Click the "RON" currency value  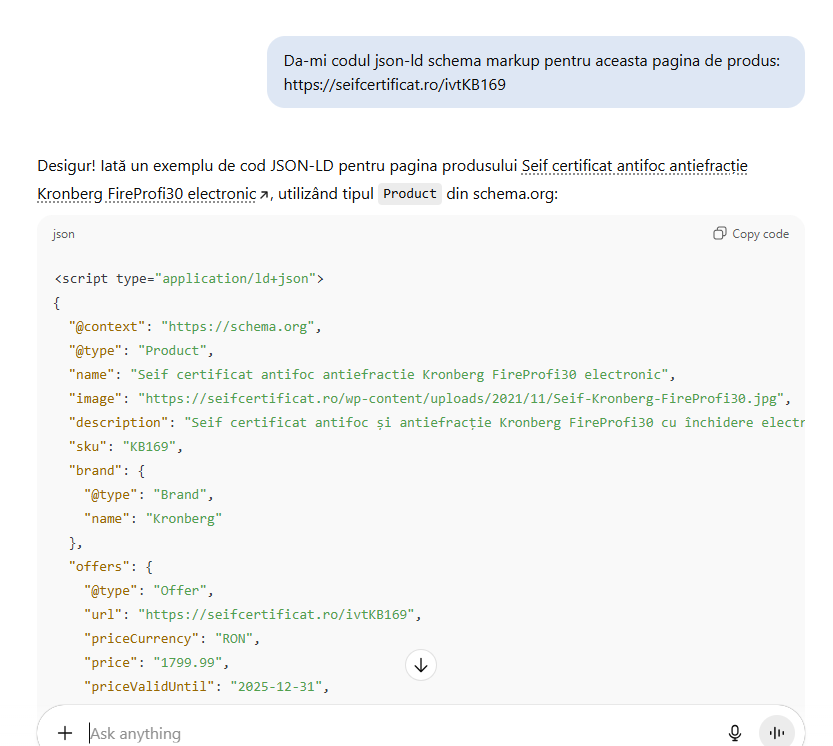[234, 639]
